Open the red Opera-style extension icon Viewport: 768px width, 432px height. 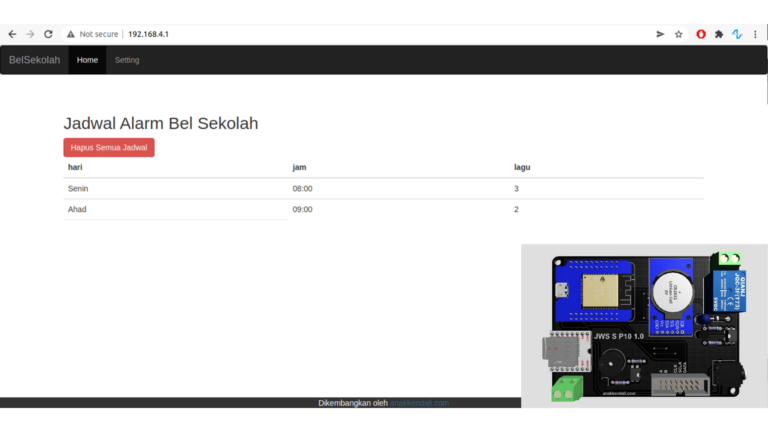point(701,34)
